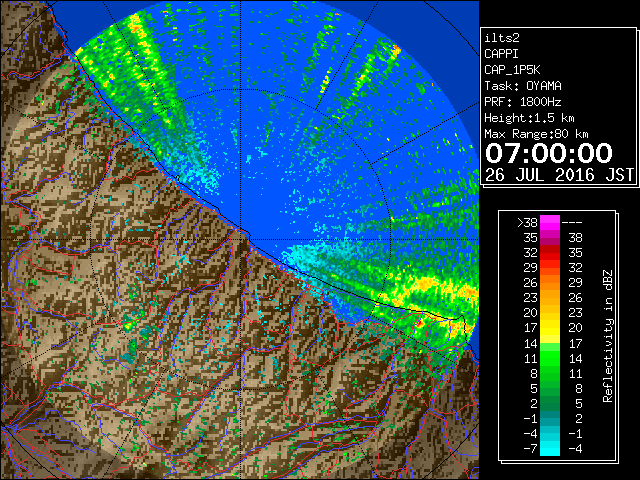Click the cyan -7 dBZ legend swatch

tap(550, 448)
